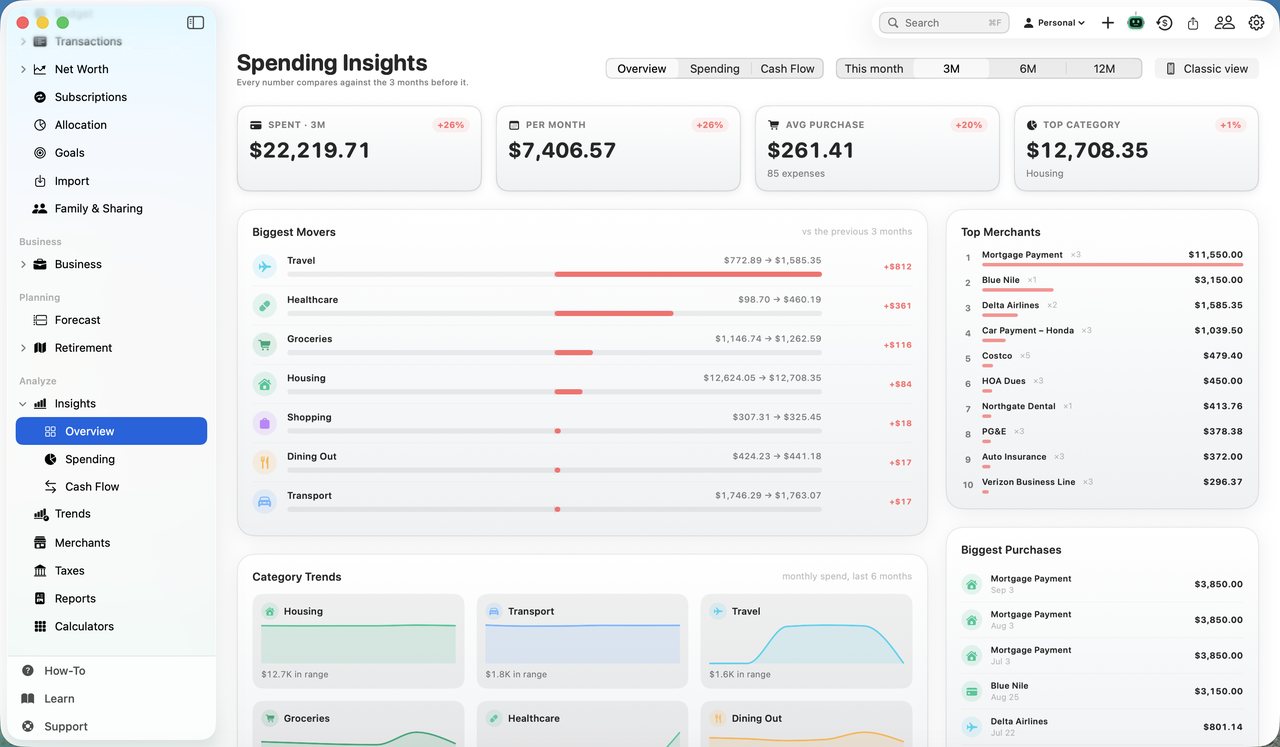The width and height of the screenshot is (1280, 747).
Task: Open Spending under Insights in sidebar
Action: tap(111, 459)
